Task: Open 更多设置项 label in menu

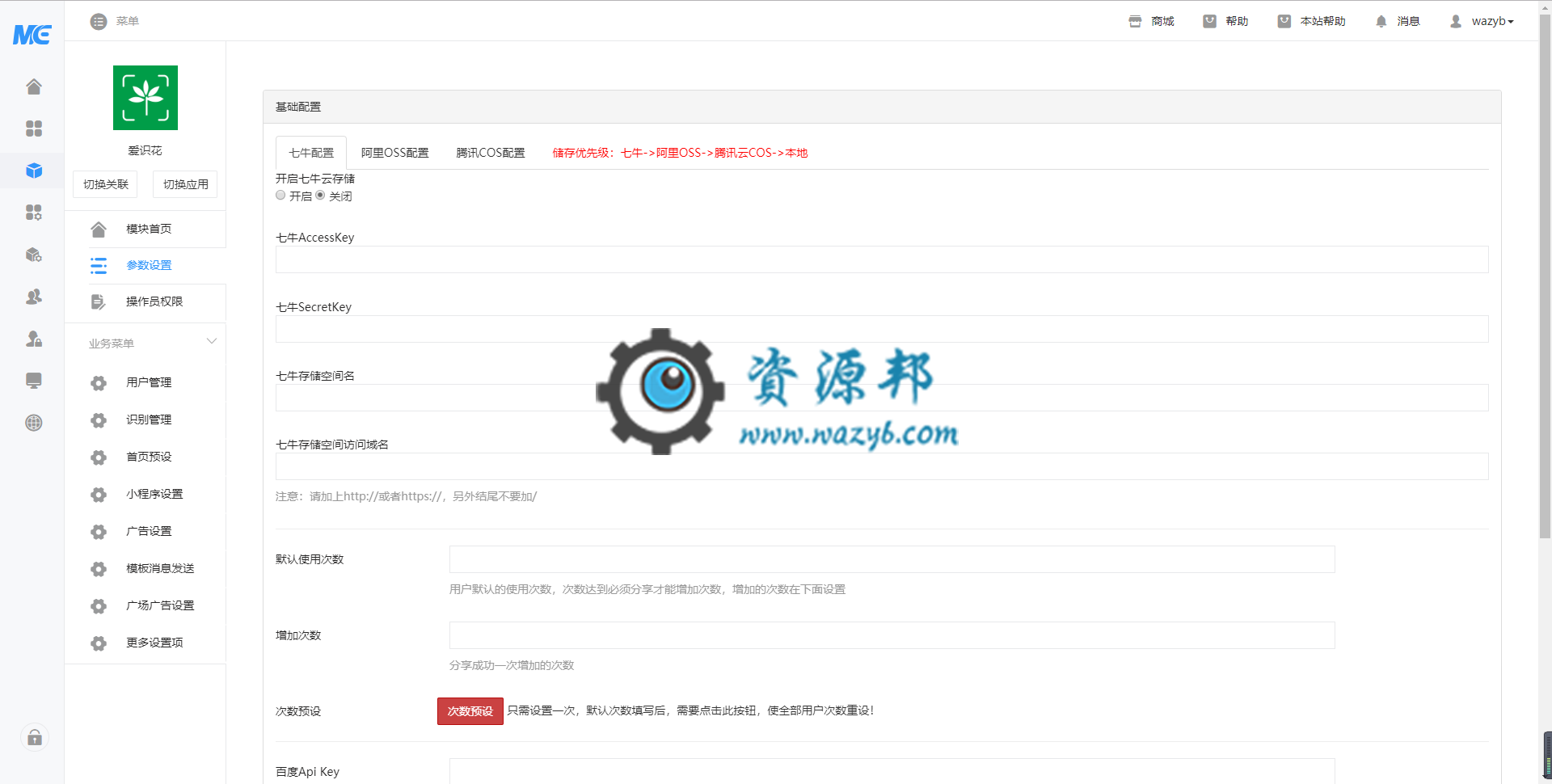Action: tap(154, 643)
